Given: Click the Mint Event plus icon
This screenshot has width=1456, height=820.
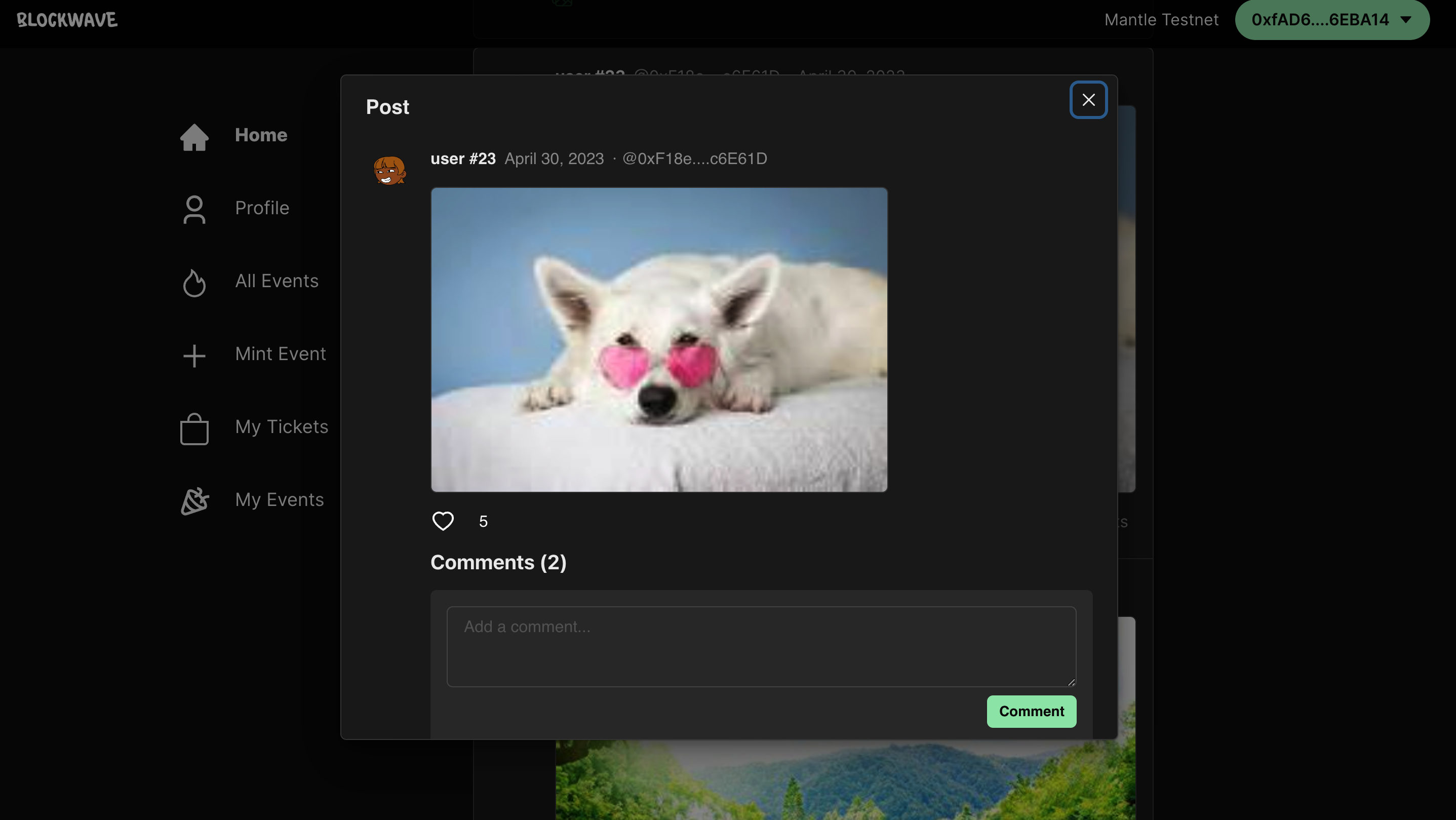Looking at the screenshot, I should (x=194, y=356).
